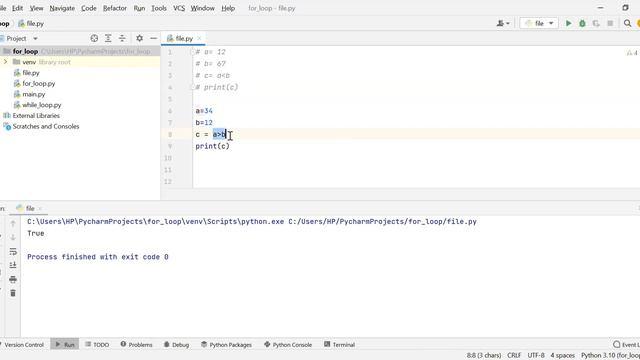
Task: Click the warnings indicator in editor corner
Action: pos(632,53)
